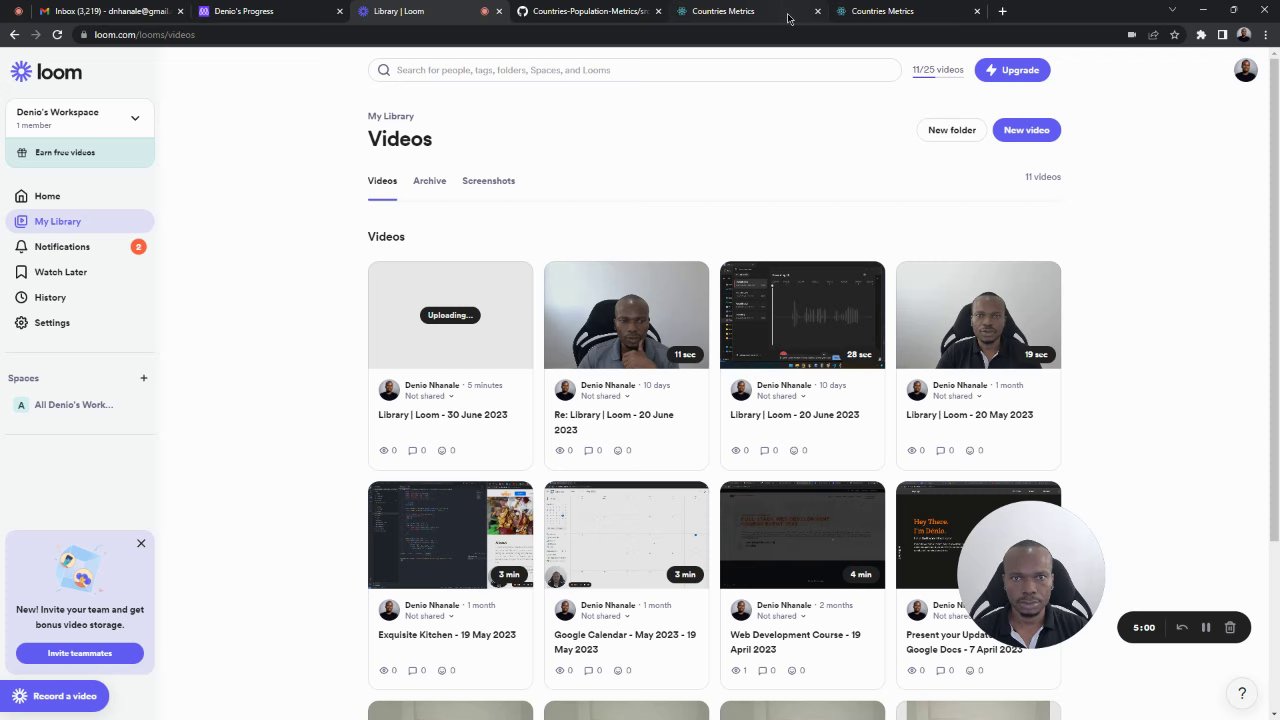Click New video button
The image size is (1280, 720).
[x=1026, y=130]
